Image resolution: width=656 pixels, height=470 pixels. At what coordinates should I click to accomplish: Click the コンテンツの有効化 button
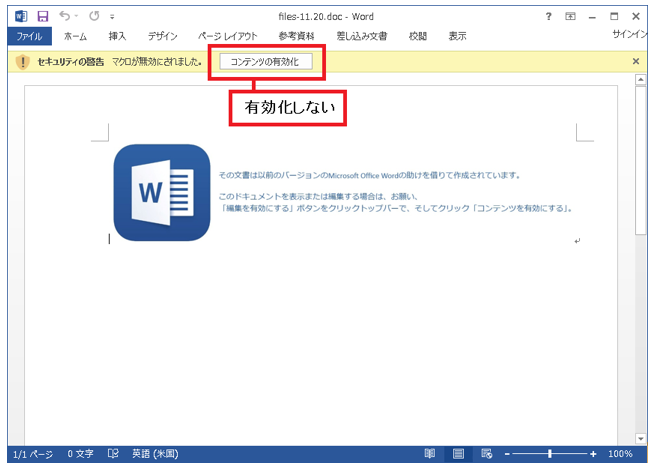pos(266,62)
